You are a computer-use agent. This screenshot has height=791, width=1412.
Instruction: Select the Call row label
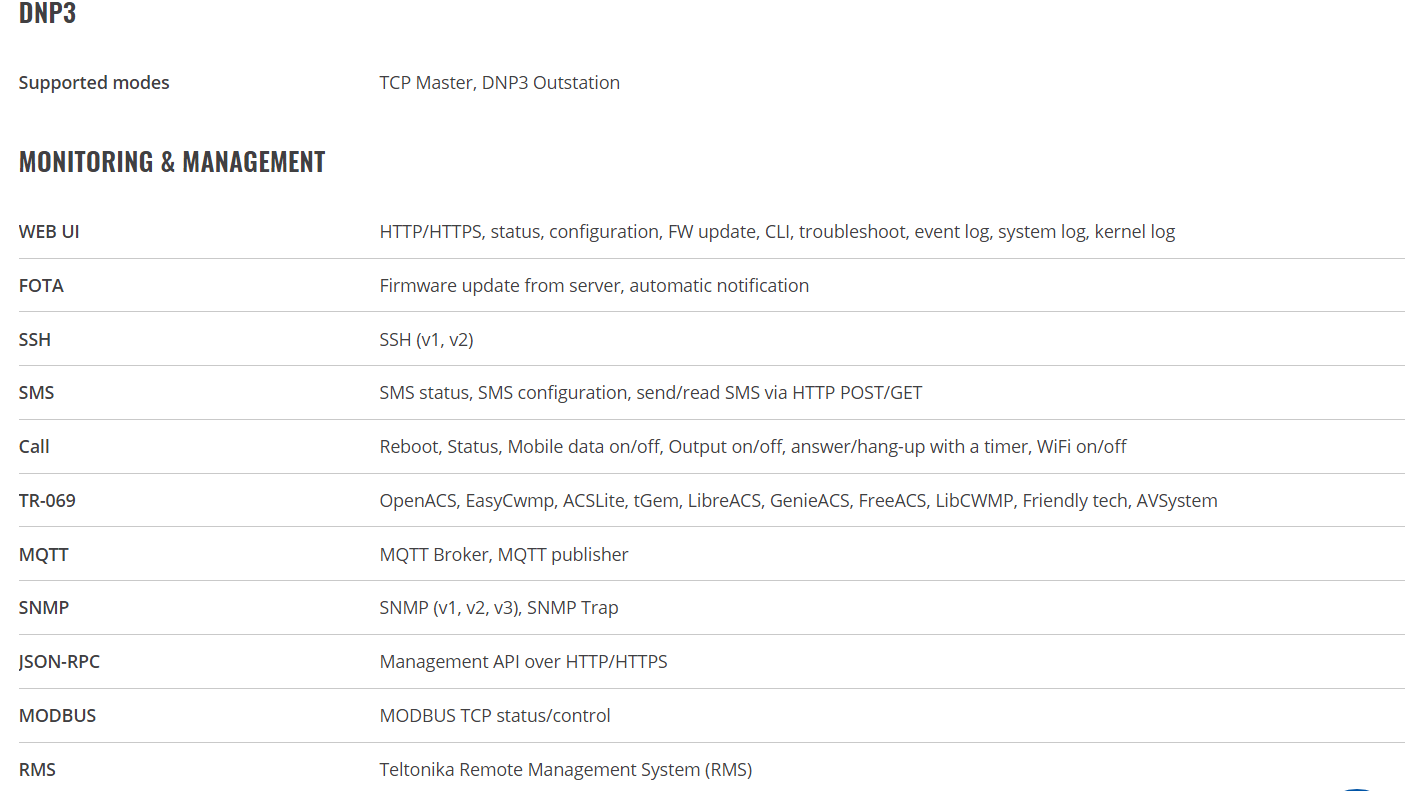point(34,447)
